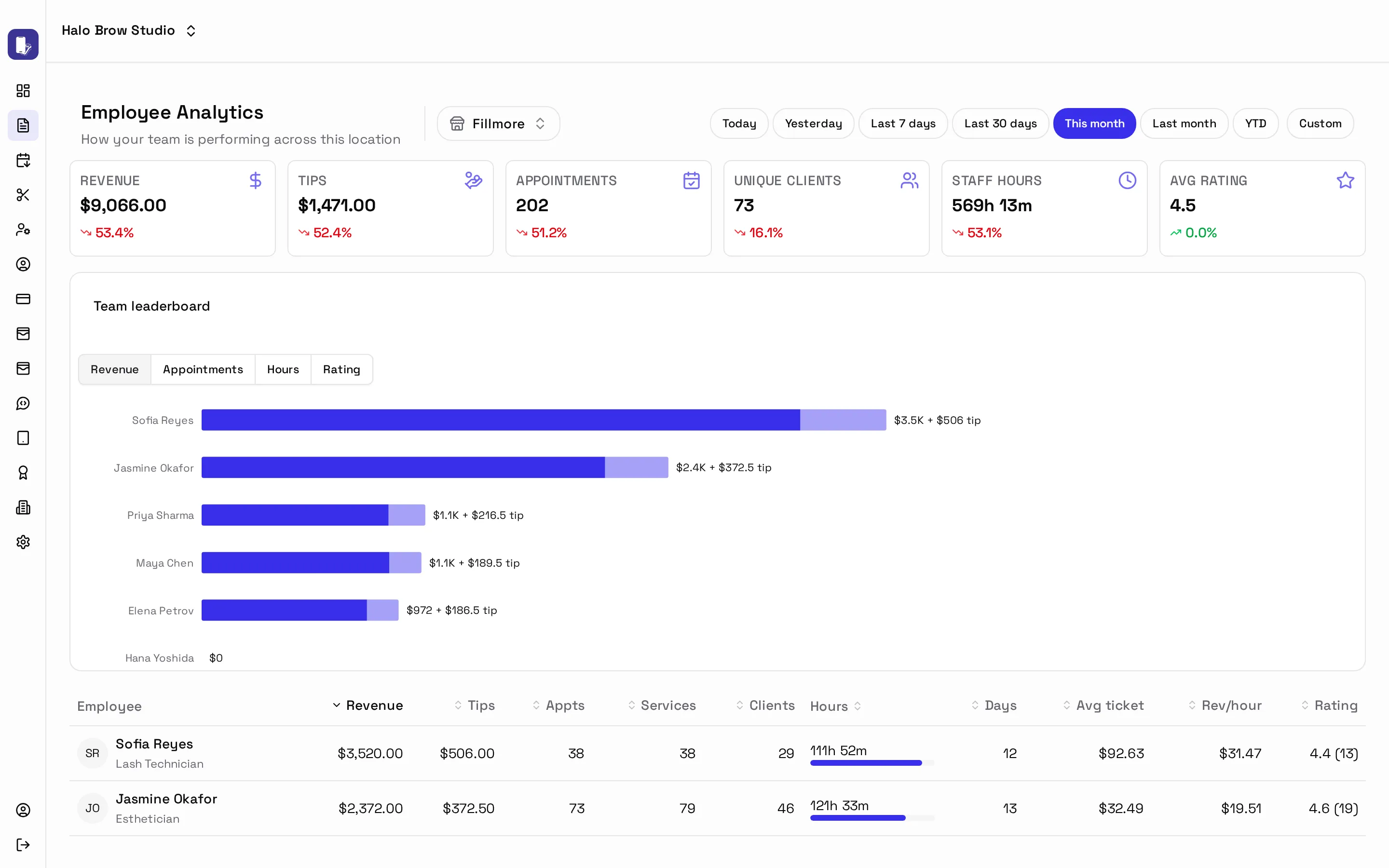The height and width of the screenshot is (868, 1389).
Task: Switch leaderboard to Hours tab
Action: click(x=283, y=369)
